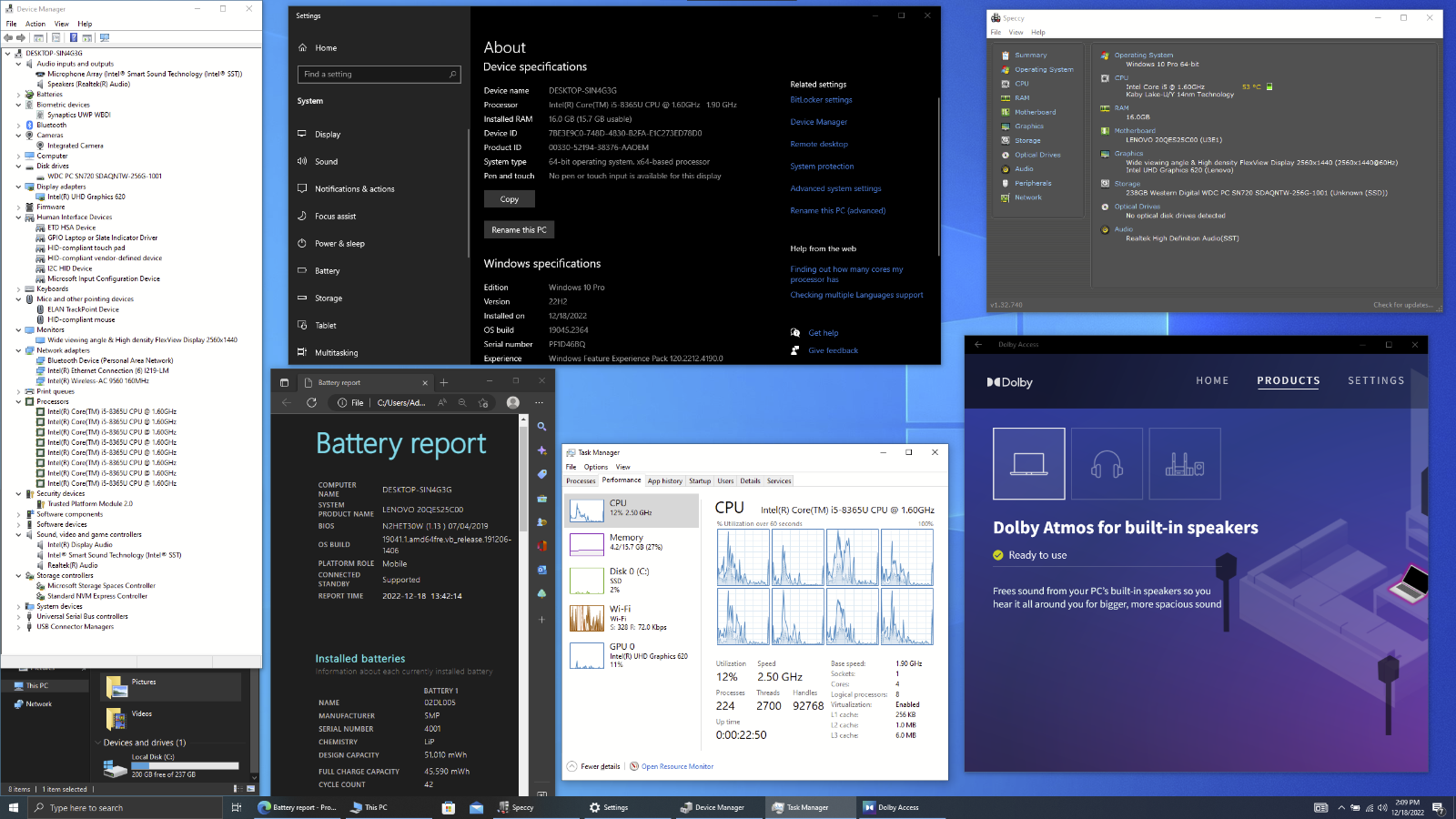
Task: Collapse Task Manager using Fewer details
Action: 594,766
